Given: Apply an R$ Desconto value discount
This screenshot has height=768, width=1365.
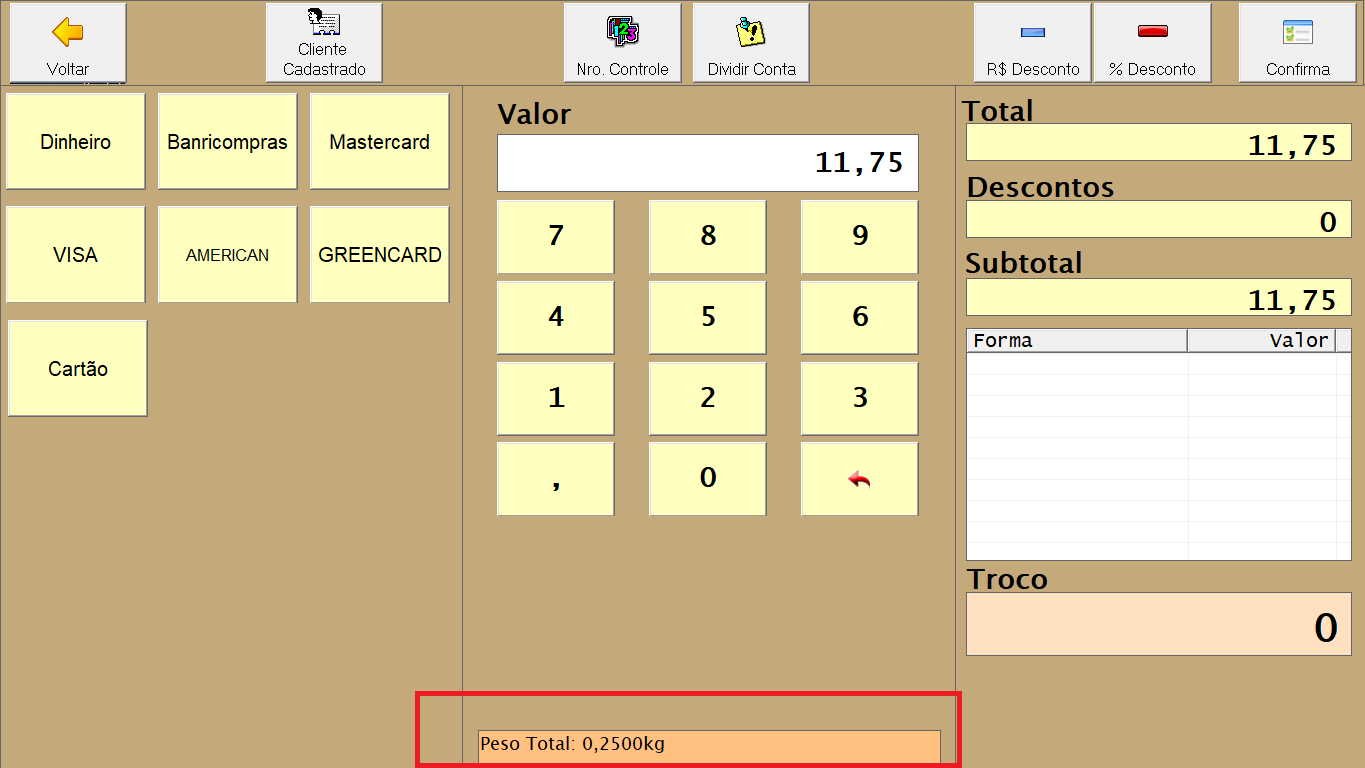Looking at the screenshot, I should coord(1033,43).
